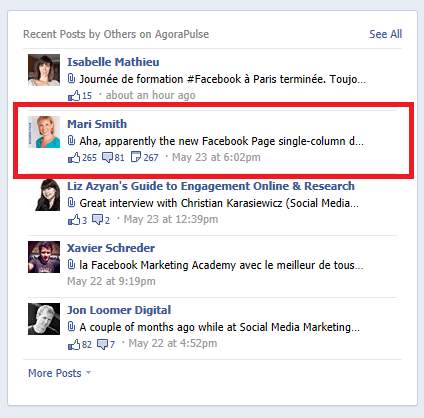Click Mari Smith's profile thumbnail
The width and height of the screenshot is (424, 418).
pyautogui.click(x=44, y=132)
